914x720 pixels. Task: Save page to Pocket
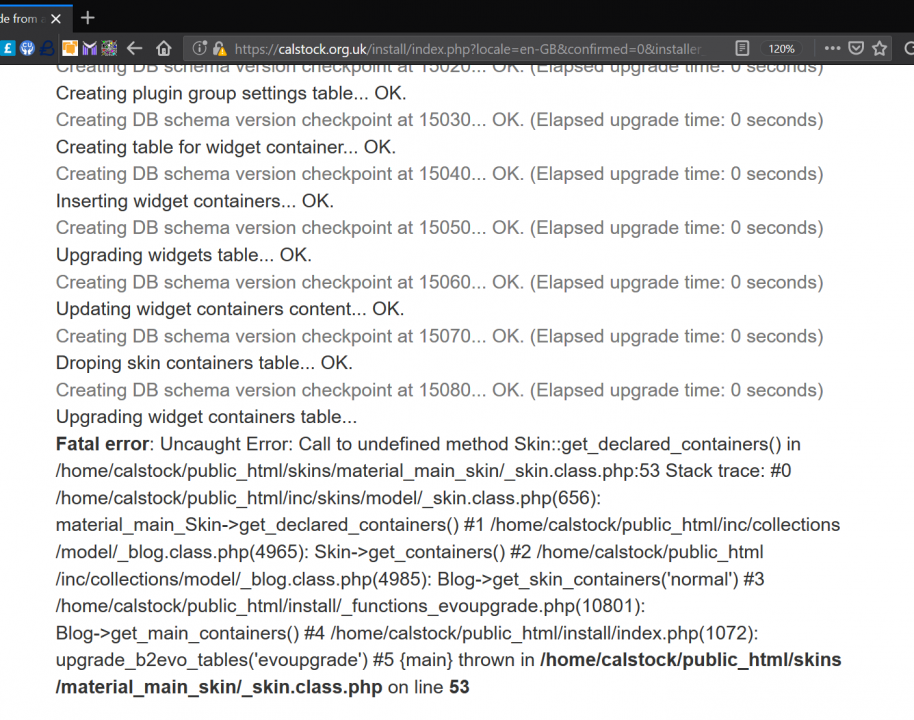(x=856, y=48)
